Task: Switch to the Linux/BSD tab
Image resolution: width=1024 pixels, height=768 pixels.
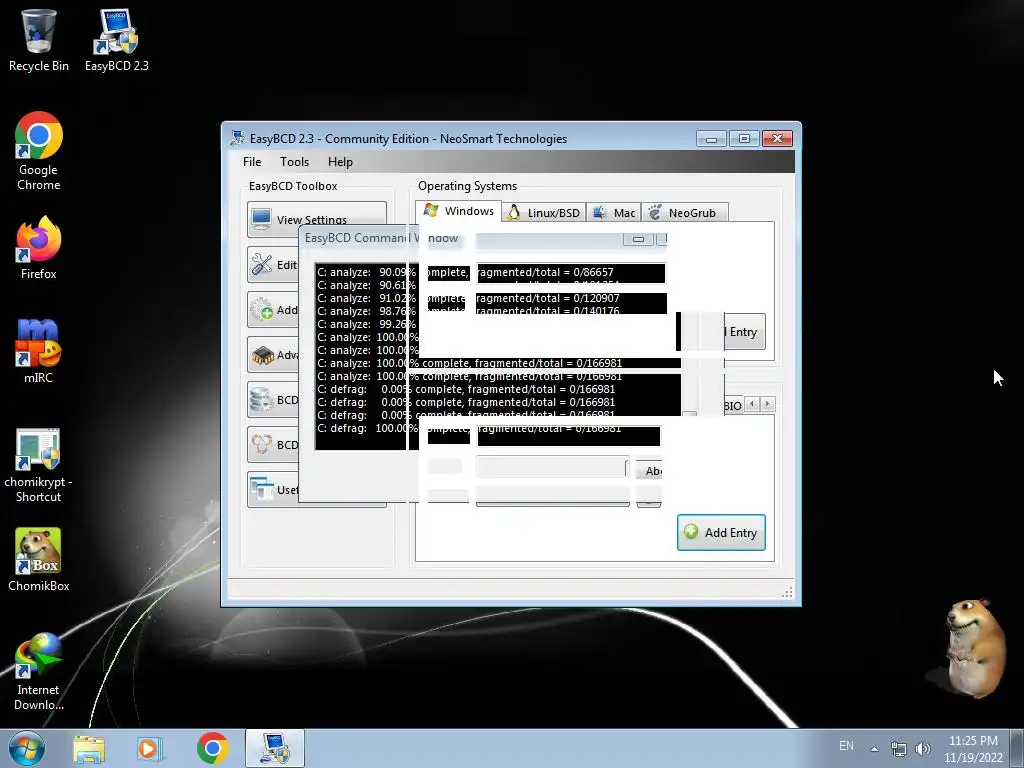Action: (x=544, y=213)
